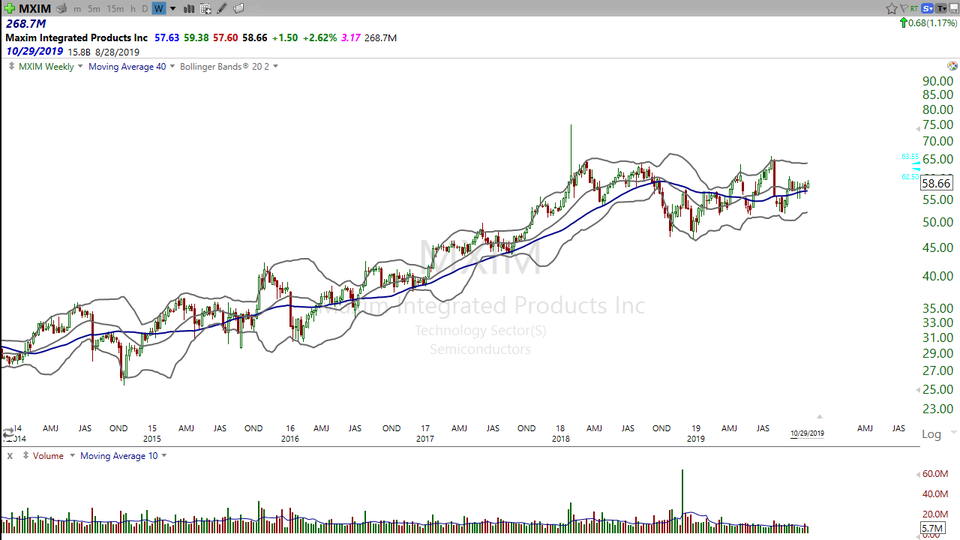Open the blue S dropdown button
The height and width of the screenshot is (540, 960).
928,9
